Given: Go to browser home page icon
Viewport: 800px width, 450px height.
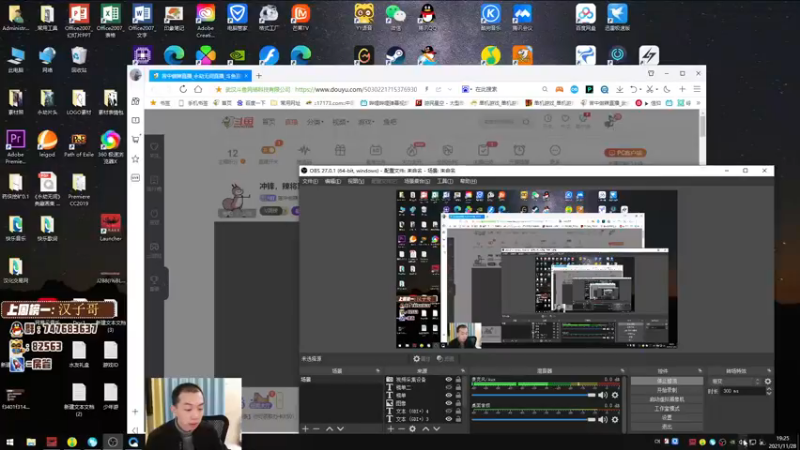Looking at the screenshot, I should (x=198, y=89).
